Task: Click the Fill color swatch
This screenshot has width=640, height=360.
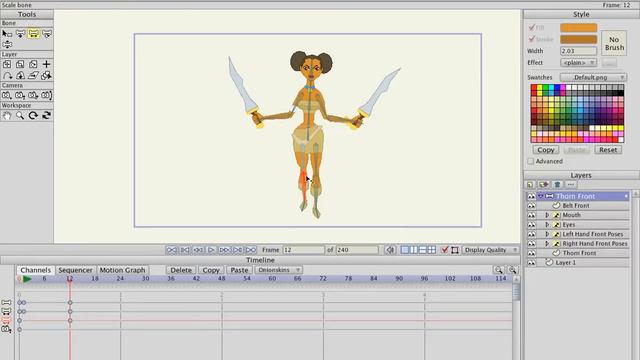Action: (578, 27)
